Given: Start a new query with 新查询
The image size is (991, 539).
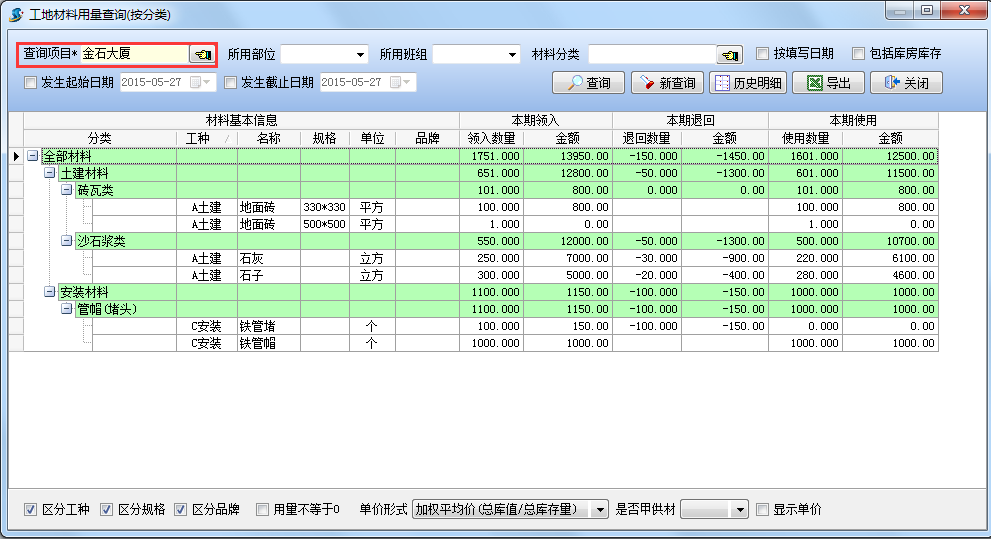Looking at the screenshot, I should 666,83.
